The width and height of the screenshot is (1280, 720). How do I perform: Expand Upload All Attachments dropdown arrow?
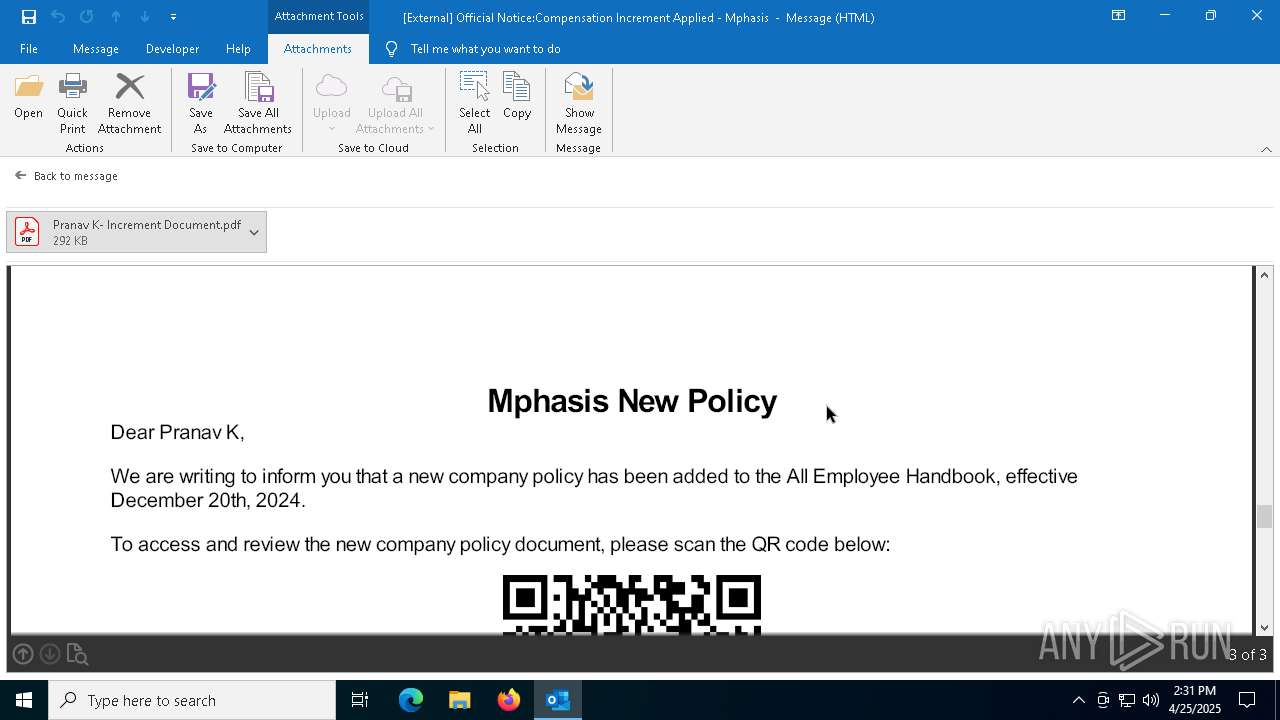tap(431, 129)
